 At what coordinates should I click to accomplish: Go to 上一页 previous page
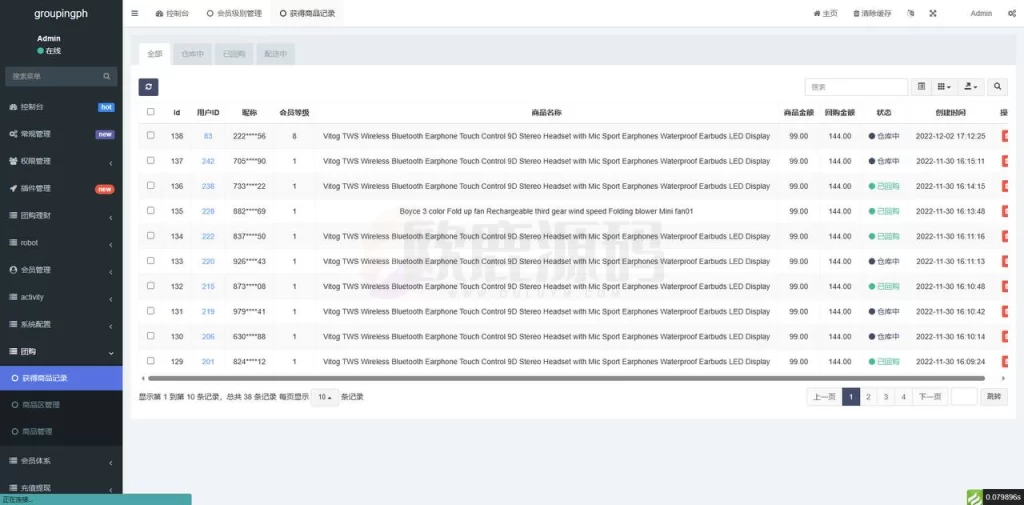tap(824, 397)
